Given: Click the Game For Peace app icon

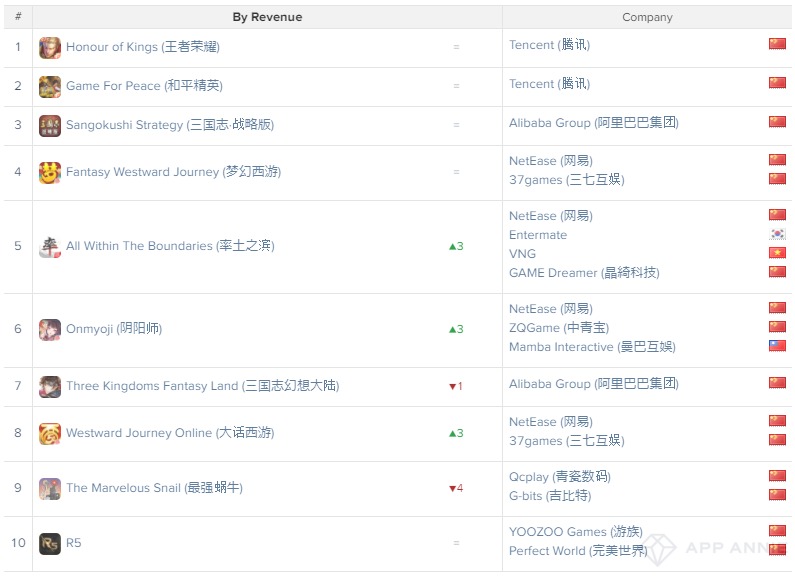Looking at the screenshot, I should pos(50,87).
